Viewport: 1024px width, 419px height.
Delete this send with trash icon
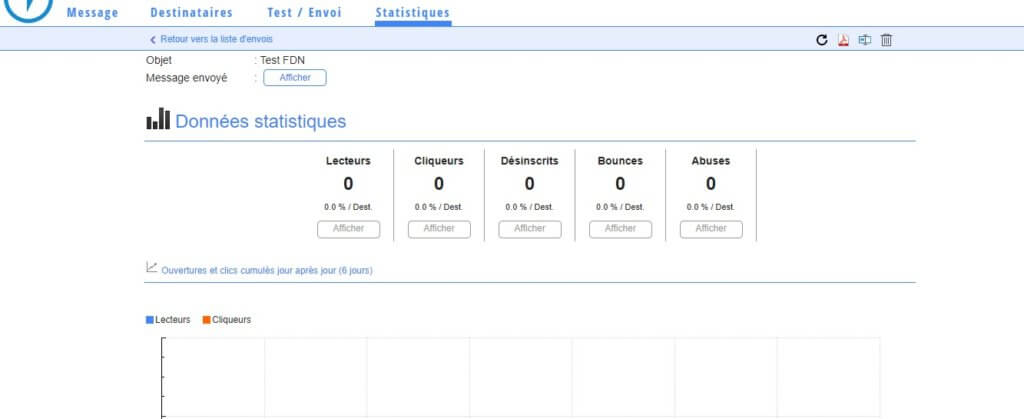pyautogui.click(x=886, y=40)
